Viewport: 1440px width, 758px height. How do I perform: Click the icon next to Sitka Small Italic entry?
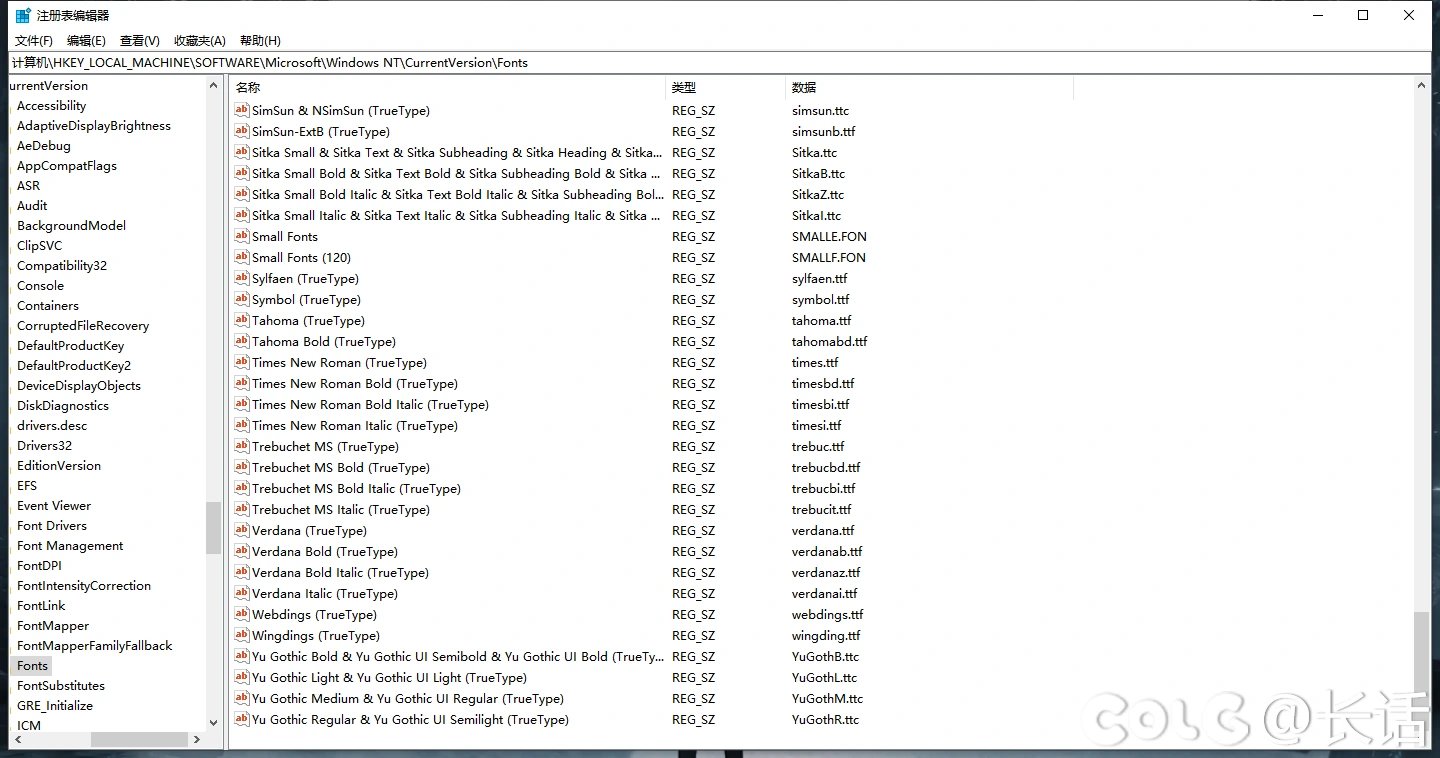[241, 215]
